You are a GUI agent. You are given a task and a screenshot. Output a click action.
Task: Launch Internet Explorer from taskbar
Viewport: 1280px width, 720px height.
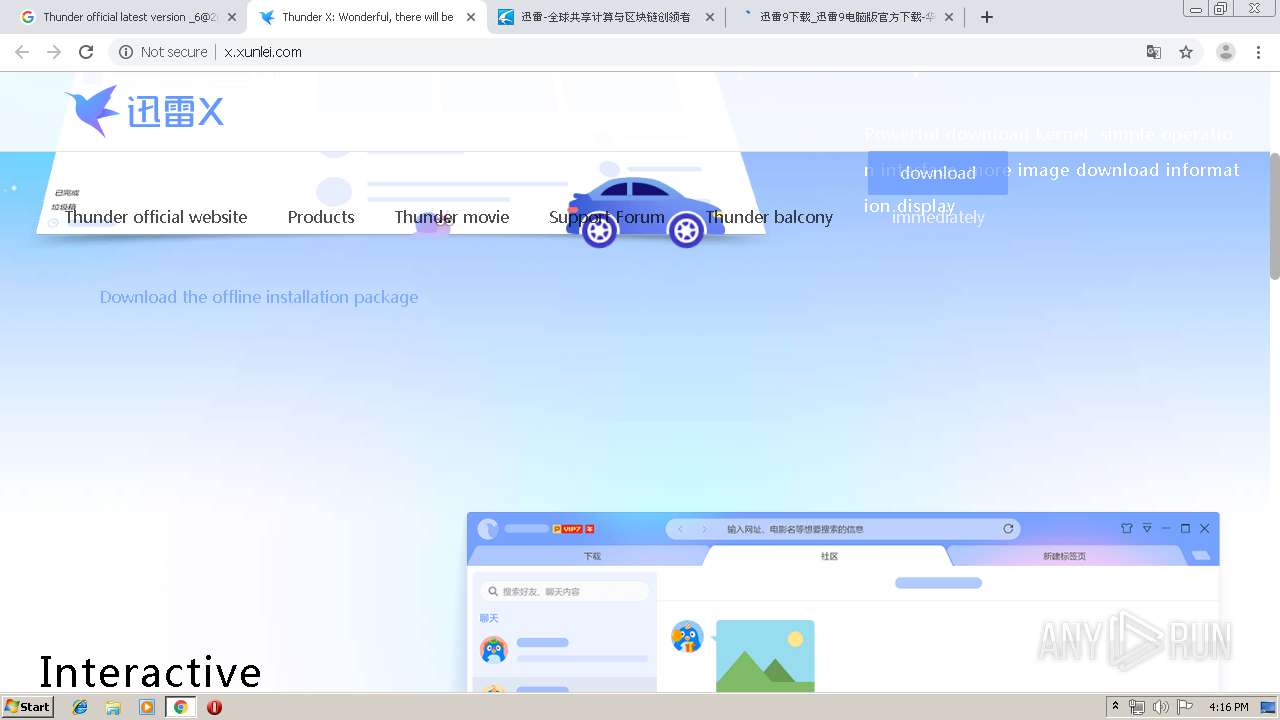[x=80, y=707]
